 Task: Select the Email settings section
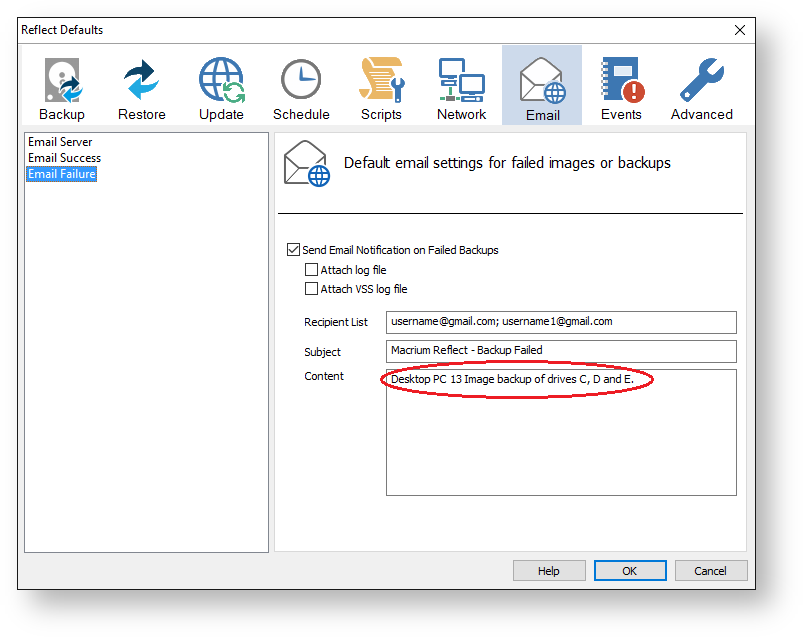coord(542,85)
